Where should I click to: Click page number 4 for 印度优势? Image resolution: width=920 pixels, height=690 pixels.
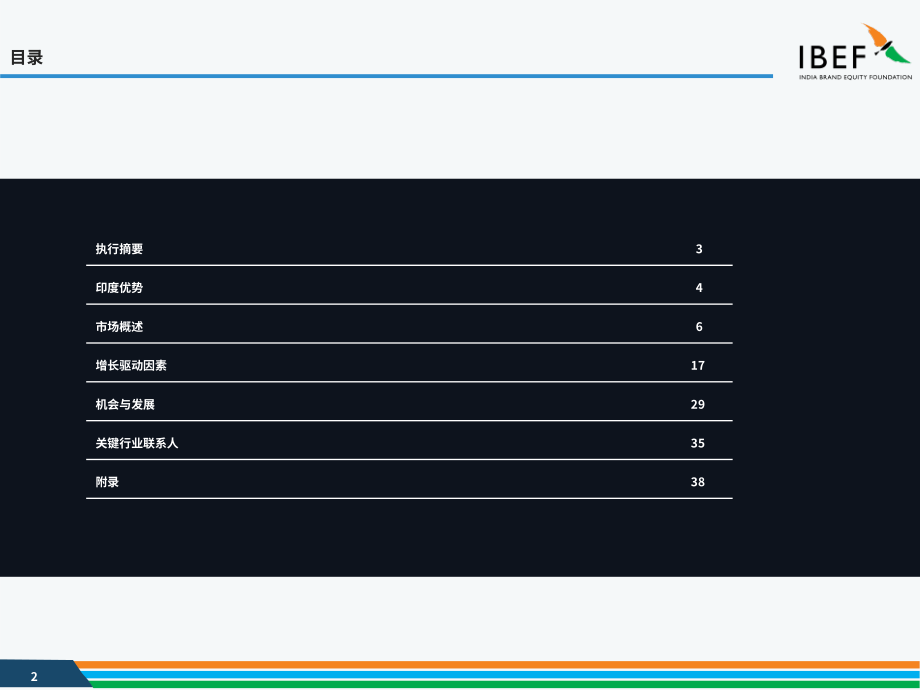tap(699, 288)
